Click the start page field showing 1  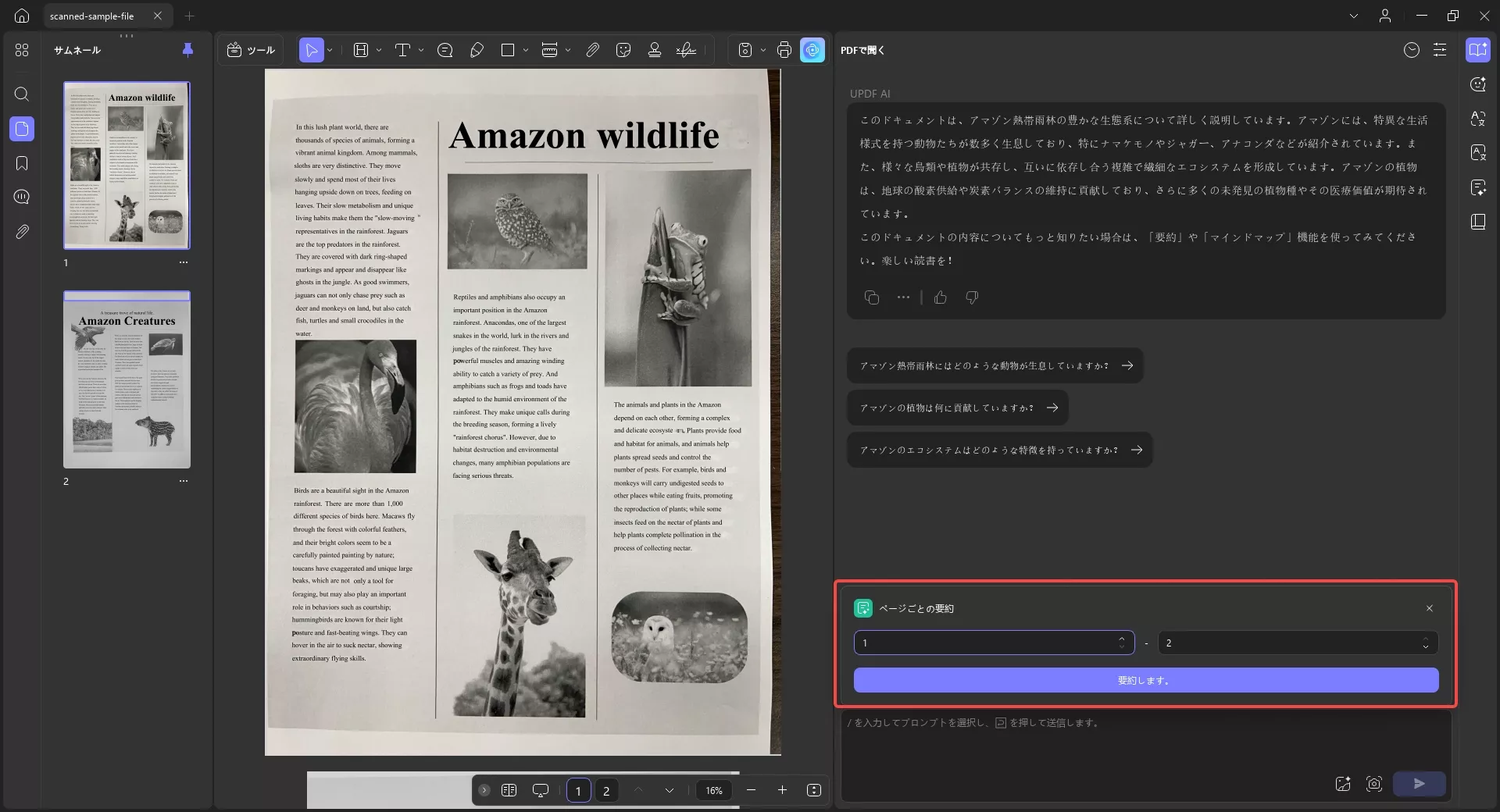tap(994, 643)
